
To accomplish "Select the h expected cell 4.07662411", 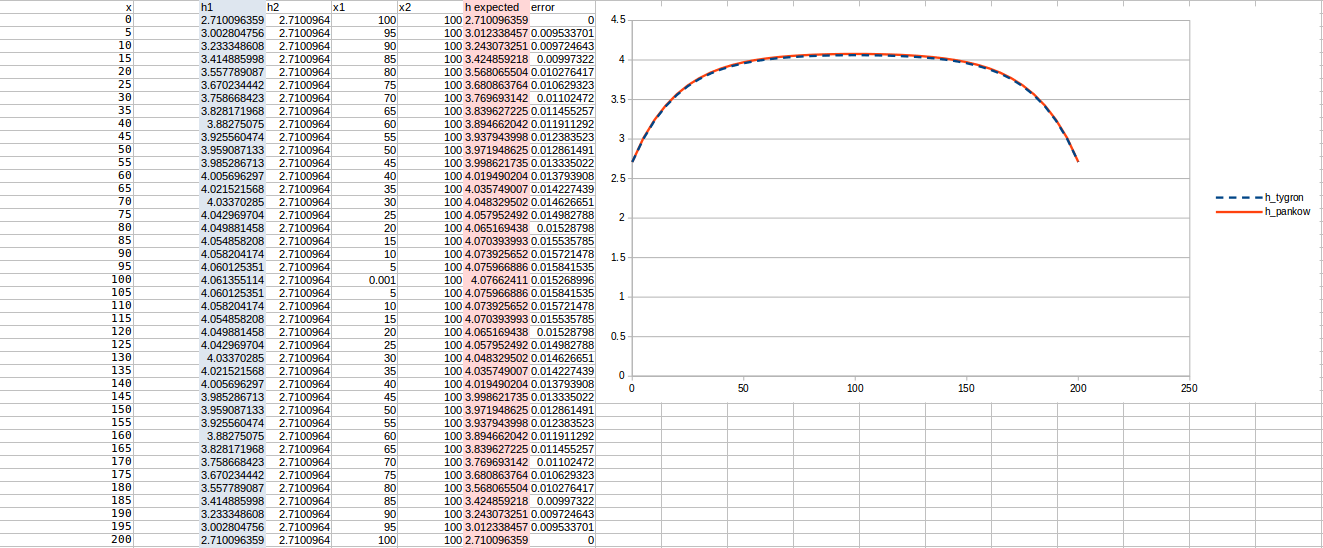I will [x=496, y=280].
